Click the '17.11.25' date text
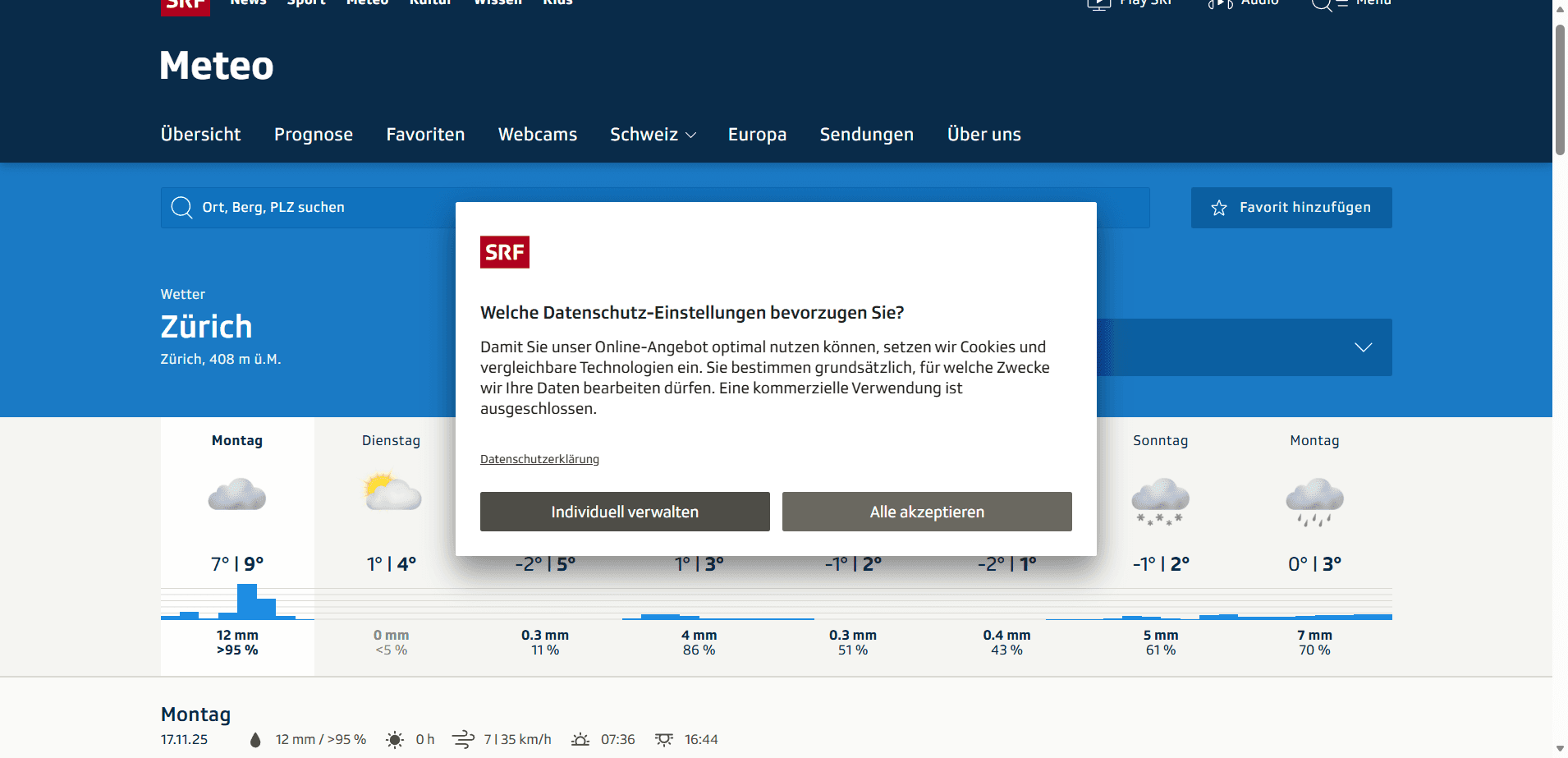1568x758 pixels. [184, 740]
